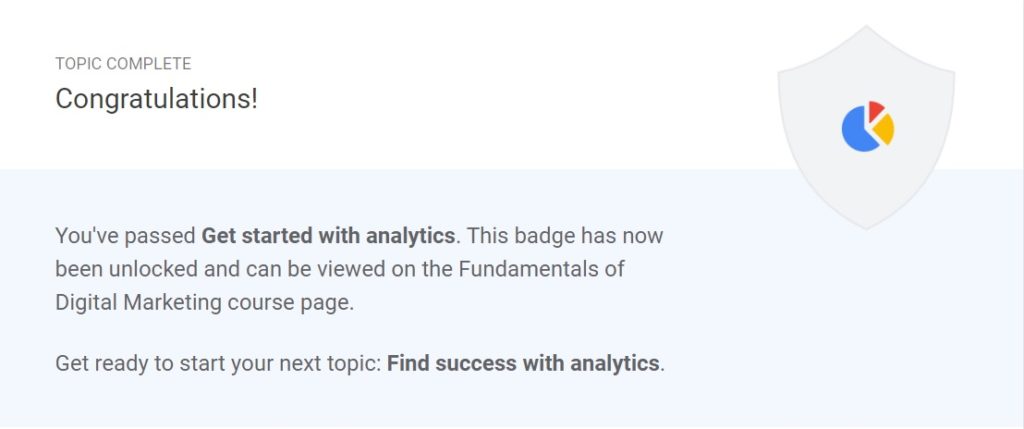Click the word analytics in next topic name
The image size is (1024, 429).
coord(615,364)
